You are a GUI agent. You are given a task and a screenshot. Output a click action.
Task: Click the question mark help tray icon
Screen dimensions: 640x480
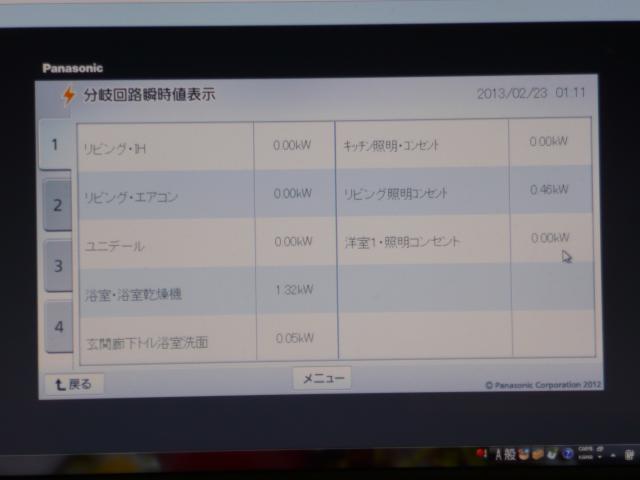click(x=567, y=454)
